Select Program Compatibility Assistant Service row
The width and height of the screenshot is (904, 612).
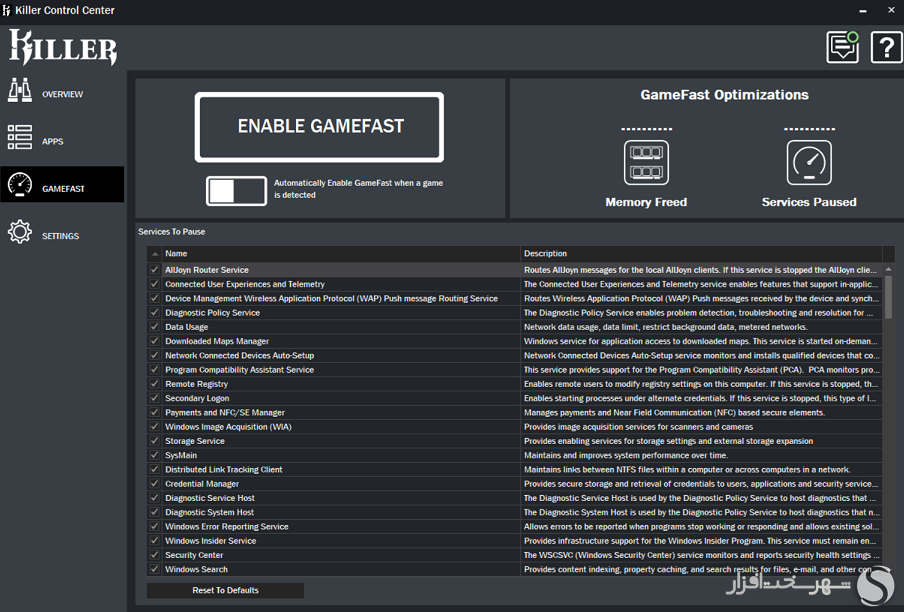(514, 369)
